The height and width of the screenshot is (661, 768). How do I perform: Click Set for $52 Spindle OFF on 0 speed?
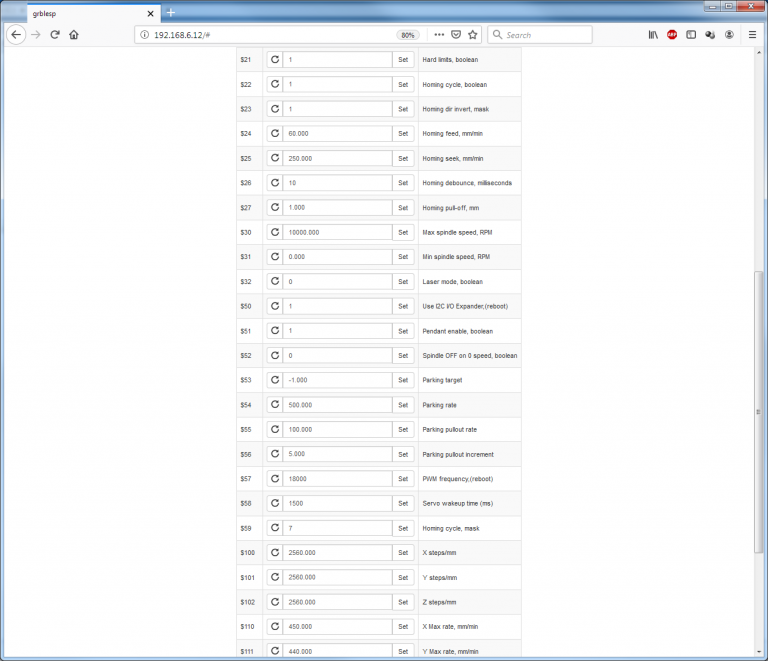click(x=403, y=355)
